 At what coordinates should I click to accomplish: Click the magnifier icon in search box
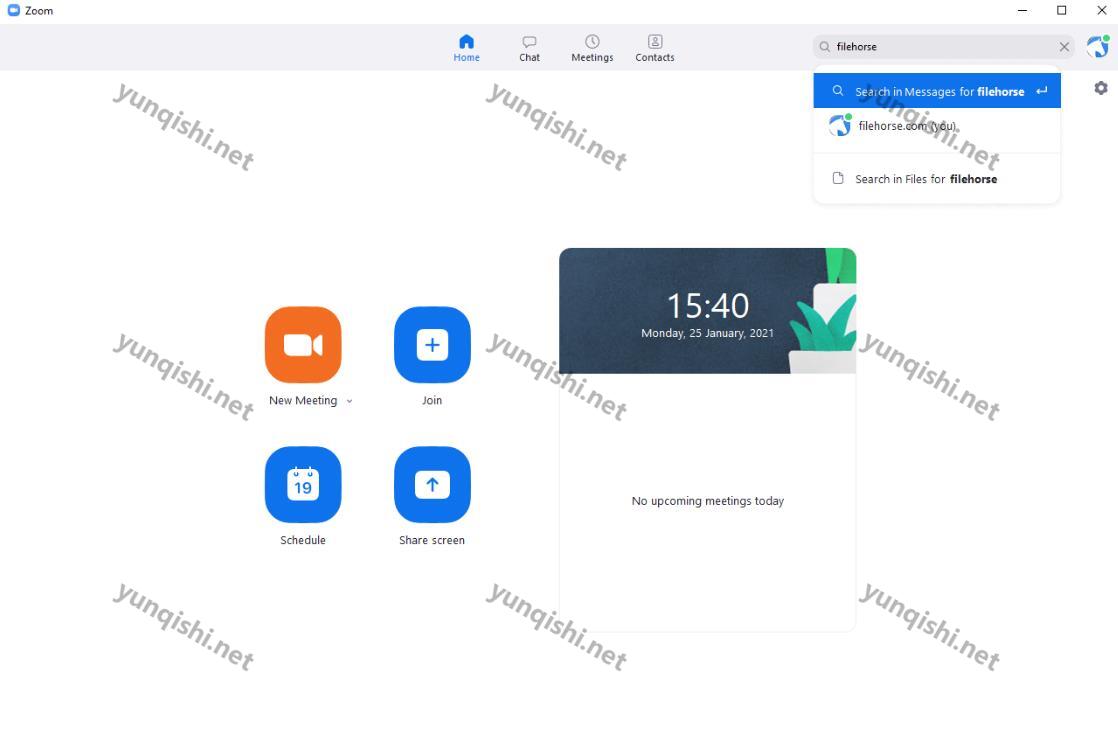coord(825,47)
